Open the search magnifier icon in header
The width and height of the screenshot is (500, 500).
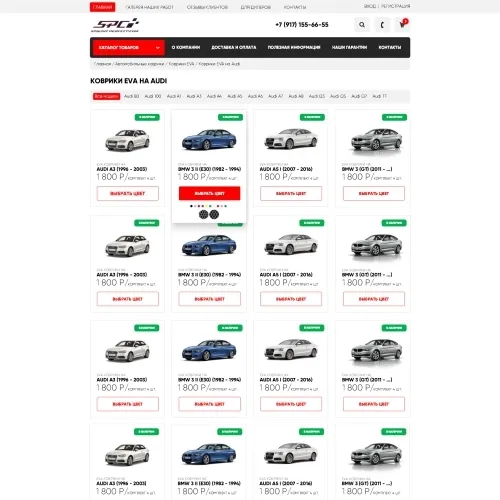click(362, 25)
